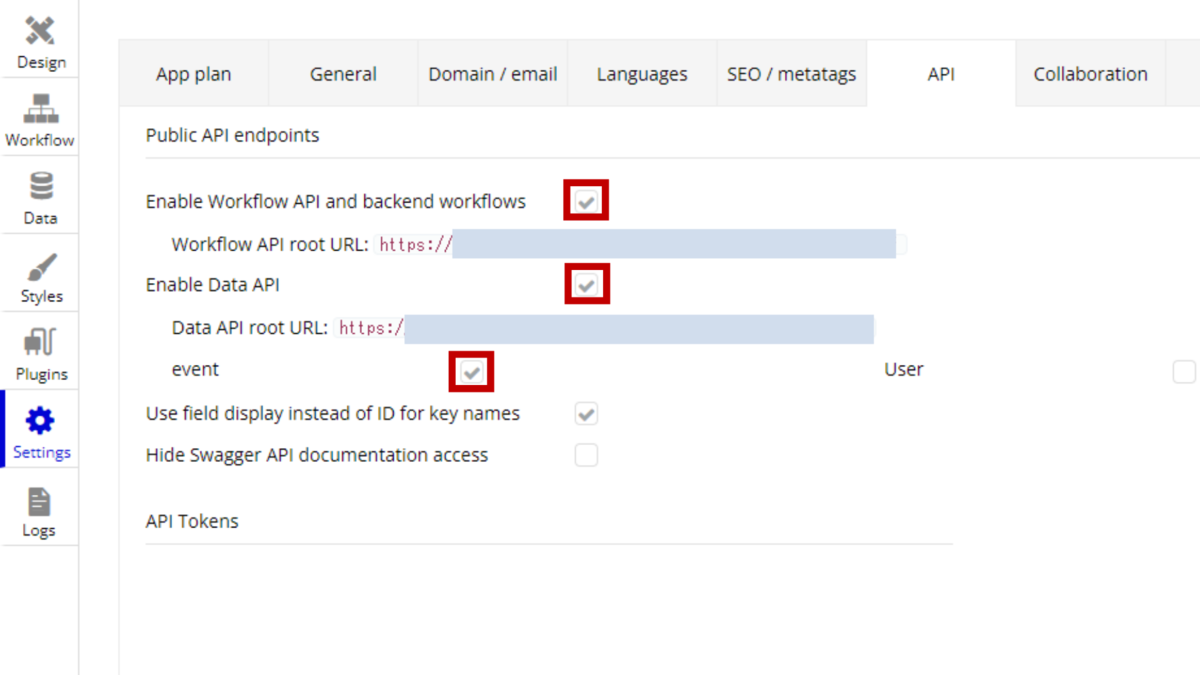This screenshot has height=675, width=1200.
Task: Click the Public API endpoints heading
Action: click(x=233, y=135)
